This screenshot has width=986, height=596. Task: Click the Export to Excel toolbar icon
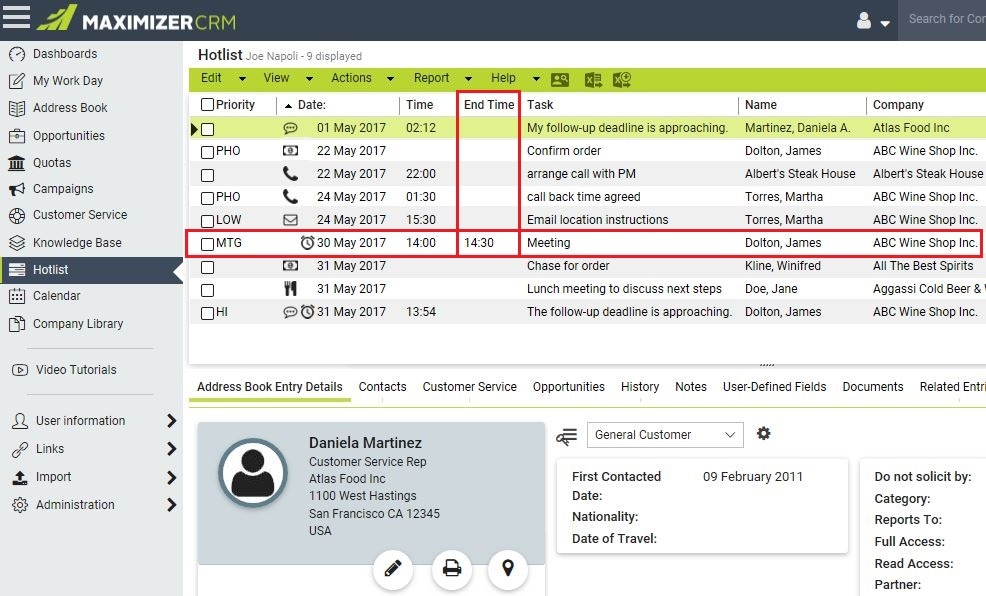593,80
